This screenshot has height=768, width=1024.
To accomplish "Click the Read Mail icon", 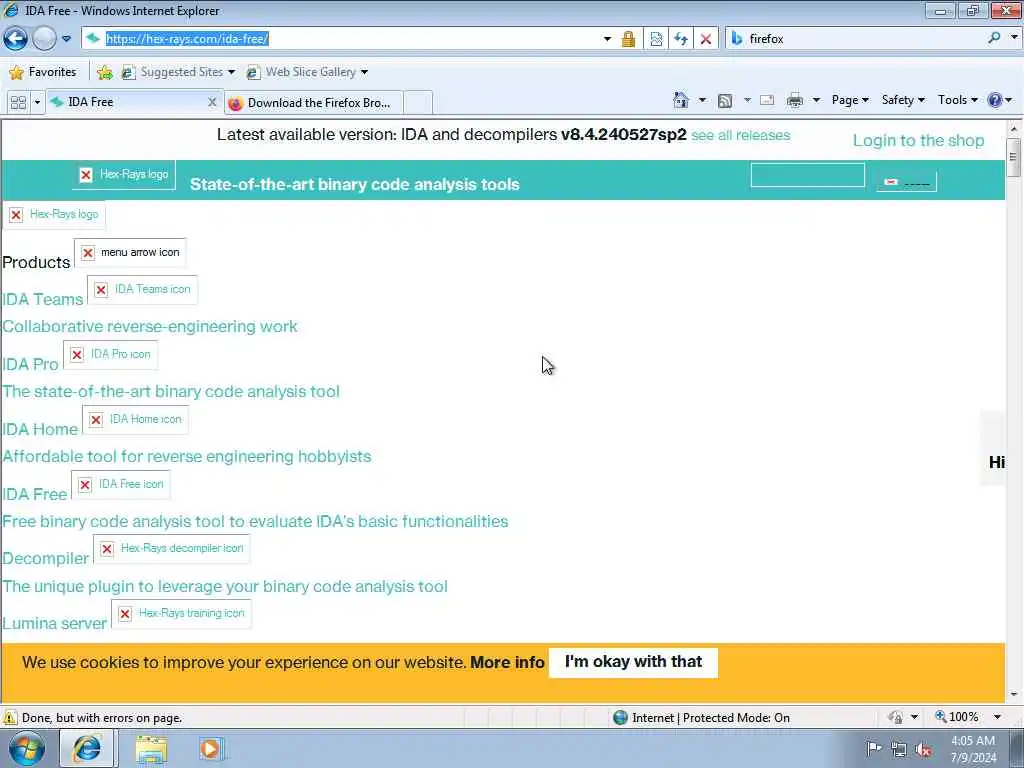I will coord(767,100).
